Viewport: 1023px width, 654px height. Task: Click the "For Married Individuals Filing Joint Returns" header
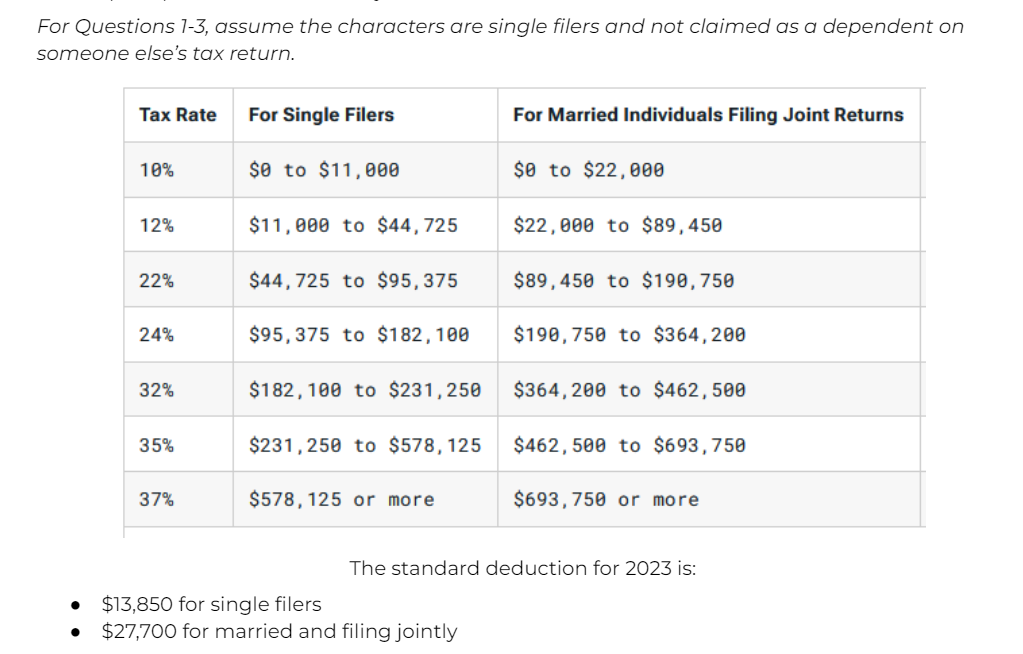[708, 115]
